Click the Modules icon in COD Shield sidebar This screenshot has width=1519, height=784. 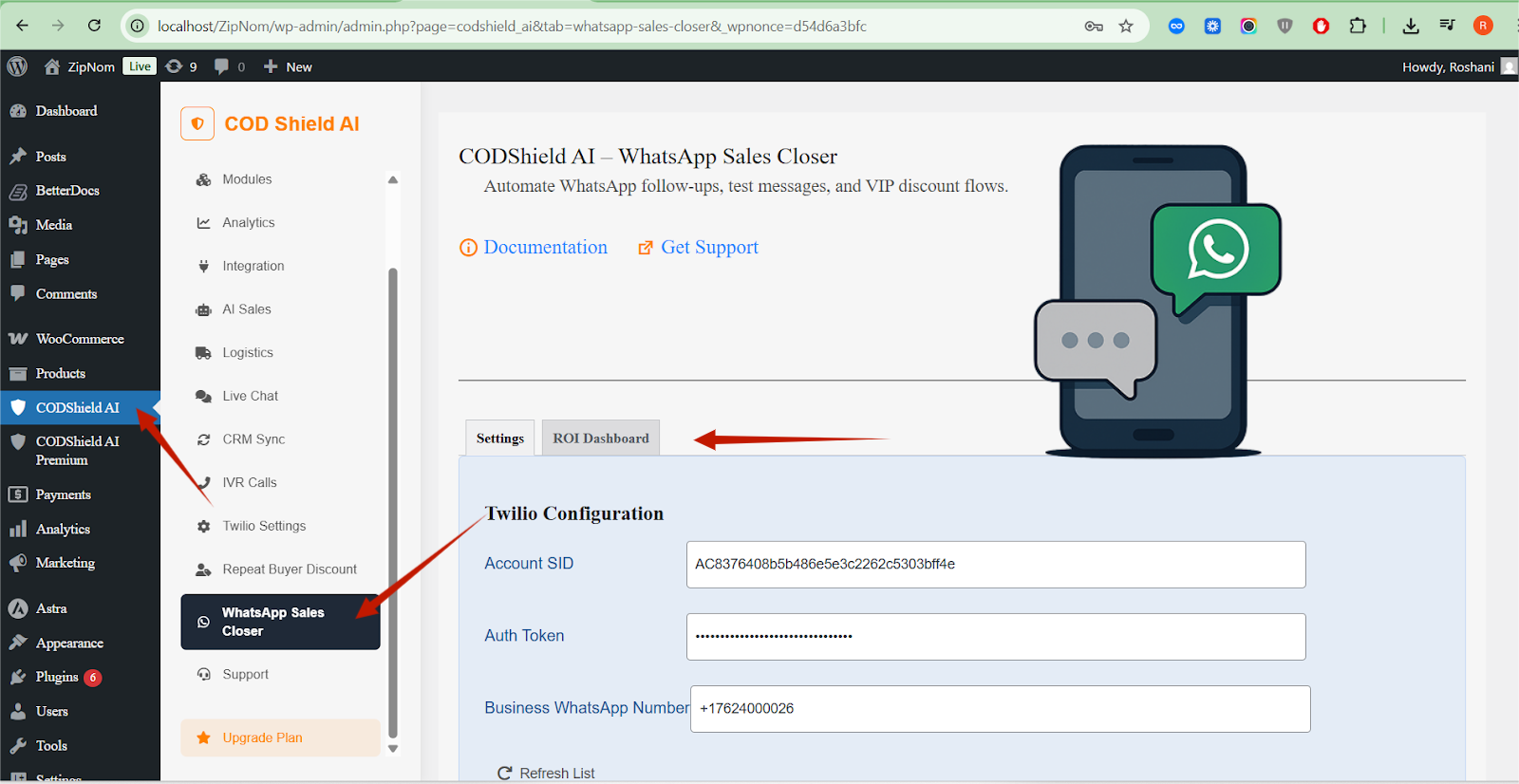[203, 180]
